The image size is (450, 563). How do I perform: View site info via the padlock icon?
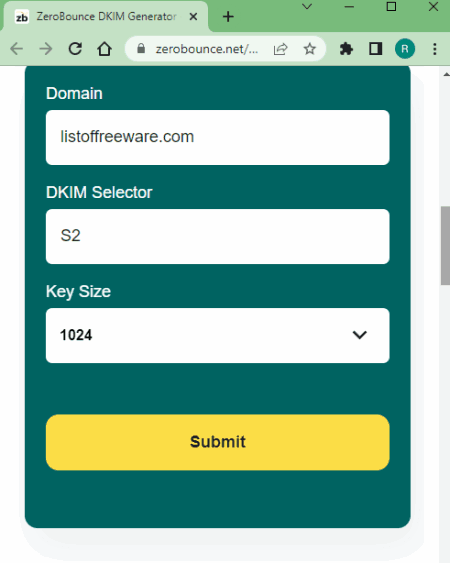click(x=141, y=48)
